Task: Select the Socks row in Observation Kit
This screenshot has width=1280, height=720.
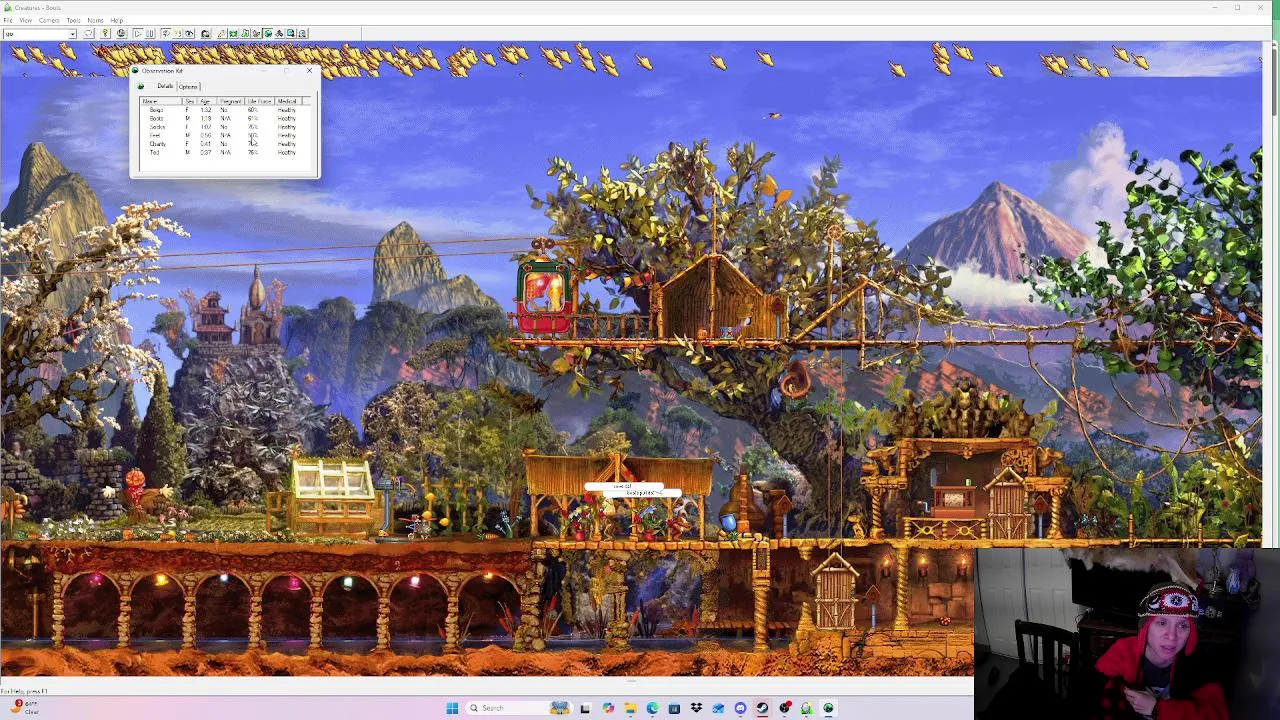Action: 226,127
